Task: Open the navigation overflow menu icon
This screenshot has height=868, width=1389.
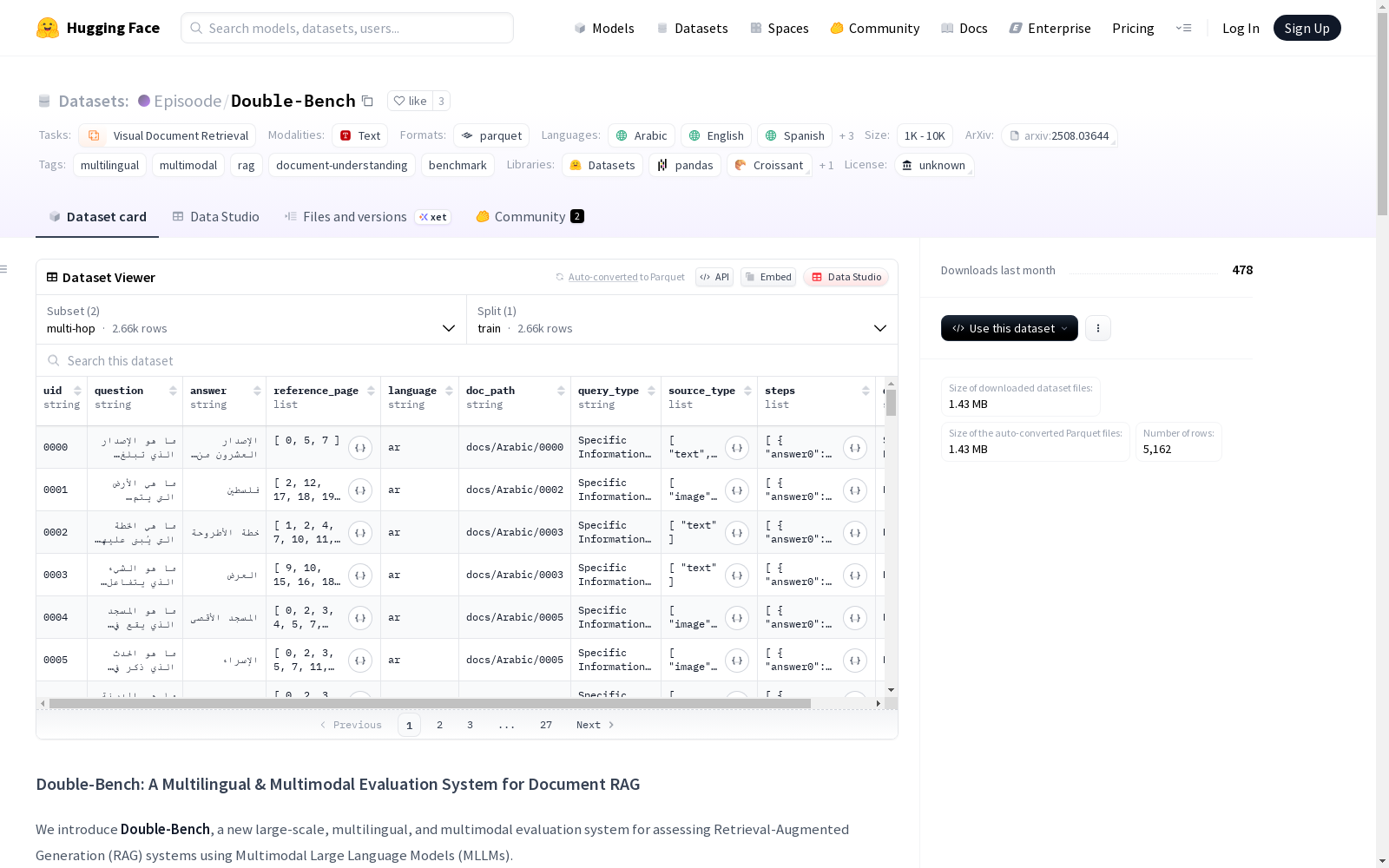Action: [1183, 28]
